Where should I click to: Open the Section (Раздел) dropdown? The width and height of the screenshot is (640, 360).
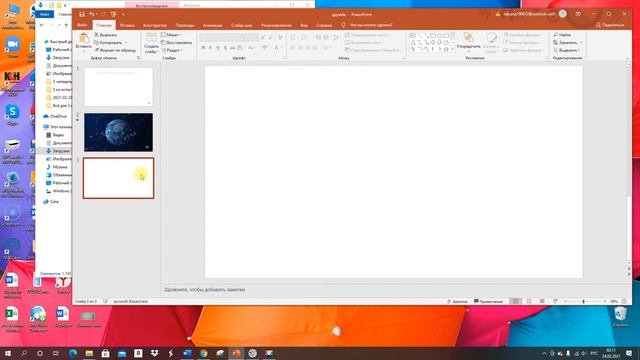click(172, 50)
